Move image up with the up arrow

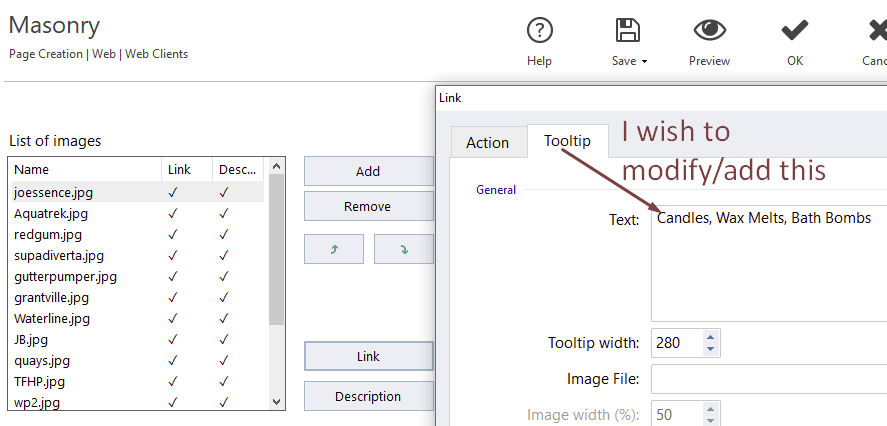coord(334,249)
